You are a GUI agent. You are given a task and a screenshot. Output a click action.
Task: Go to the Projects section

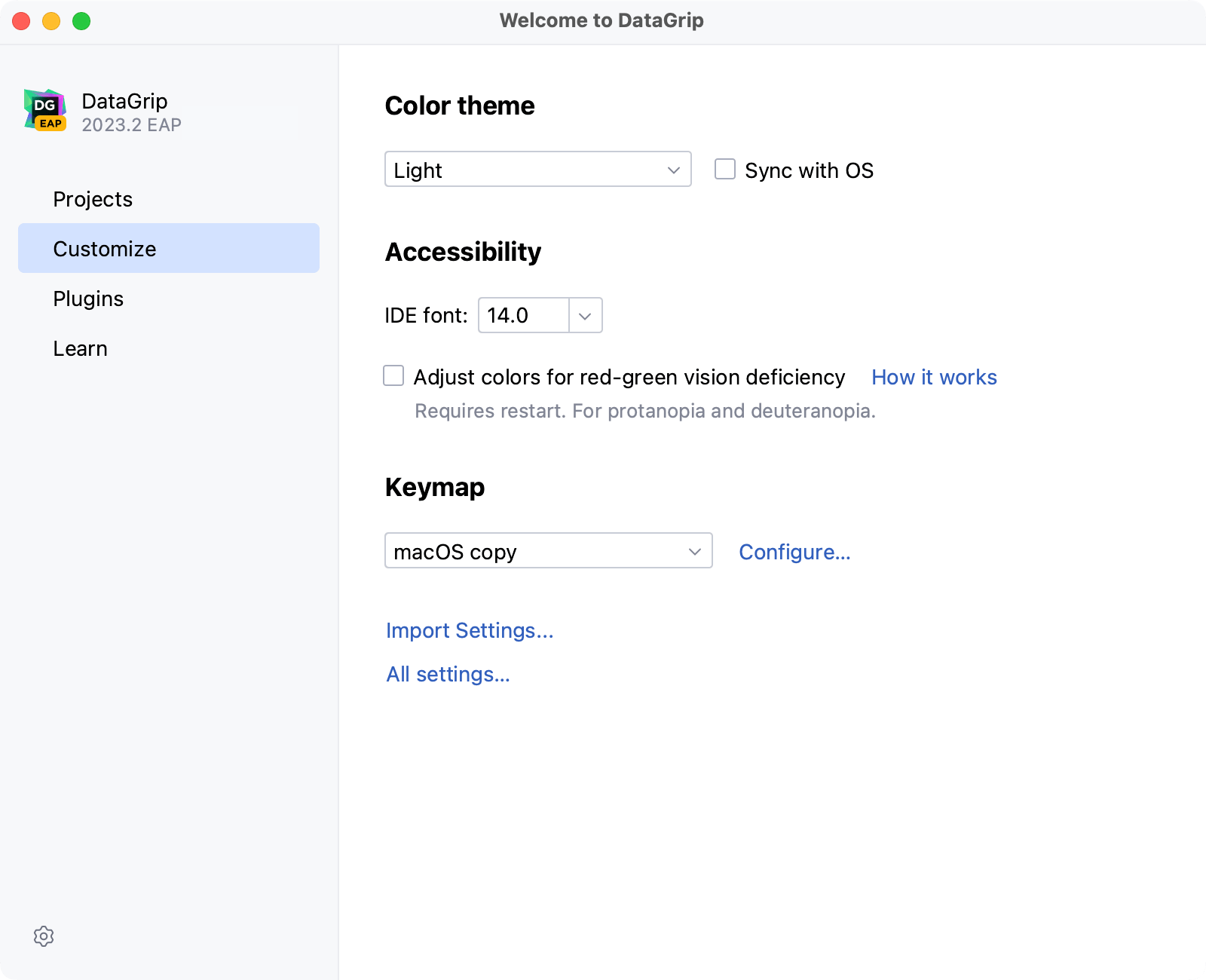point(93,199)
